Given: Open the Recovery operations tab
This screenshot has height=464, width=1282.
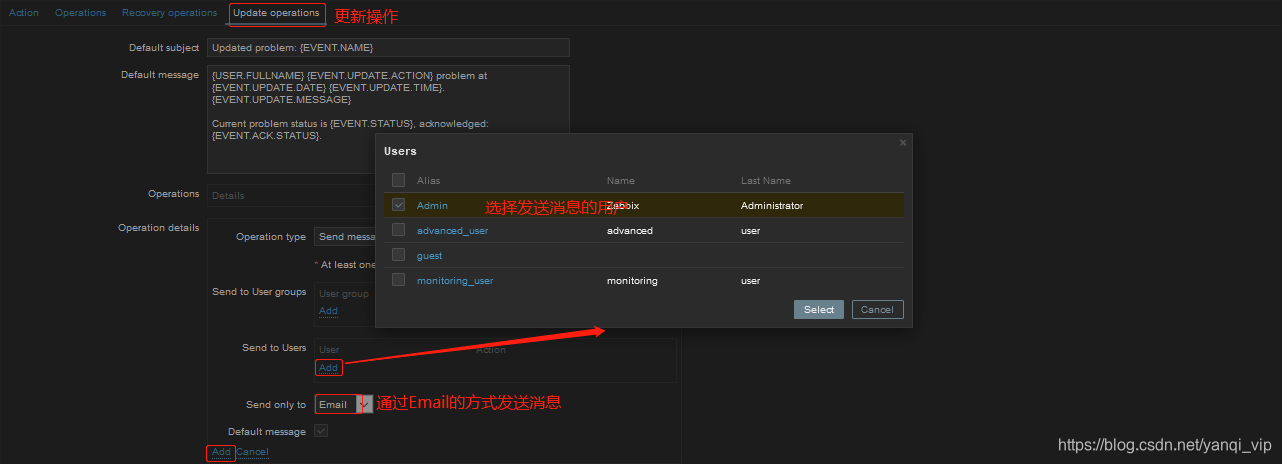Looking at the screenshot, I should pos(169,13).
